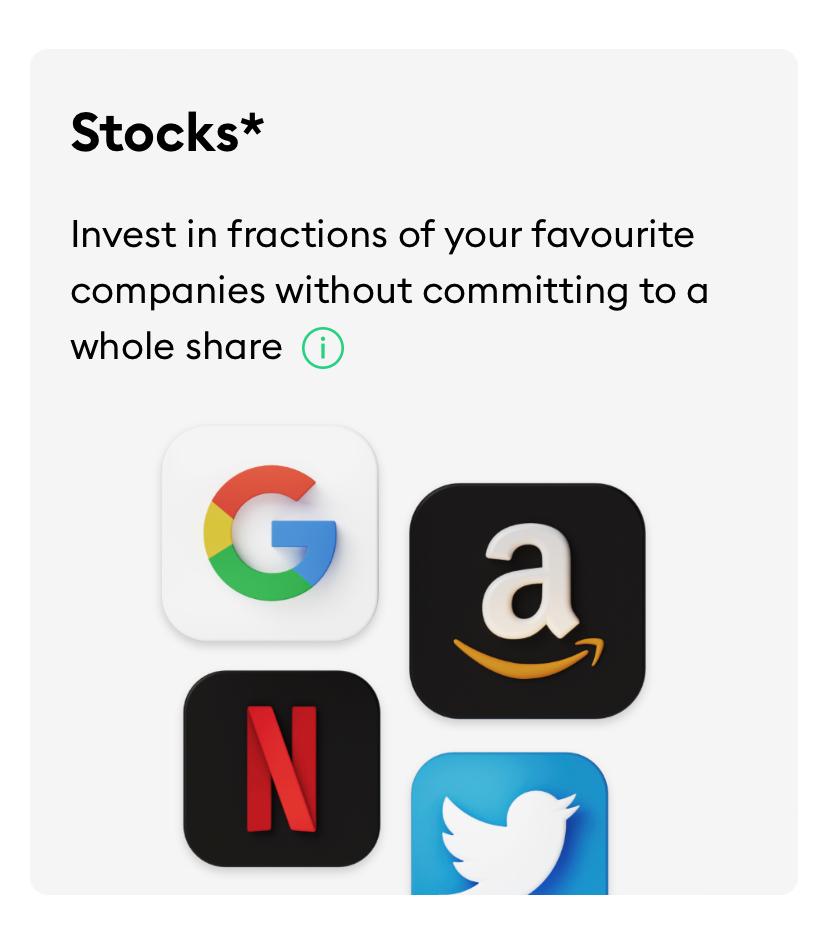This screenshot has width=828, height=928.
Task: Select the 'companies without committing' text line
Action: [389, 291]
